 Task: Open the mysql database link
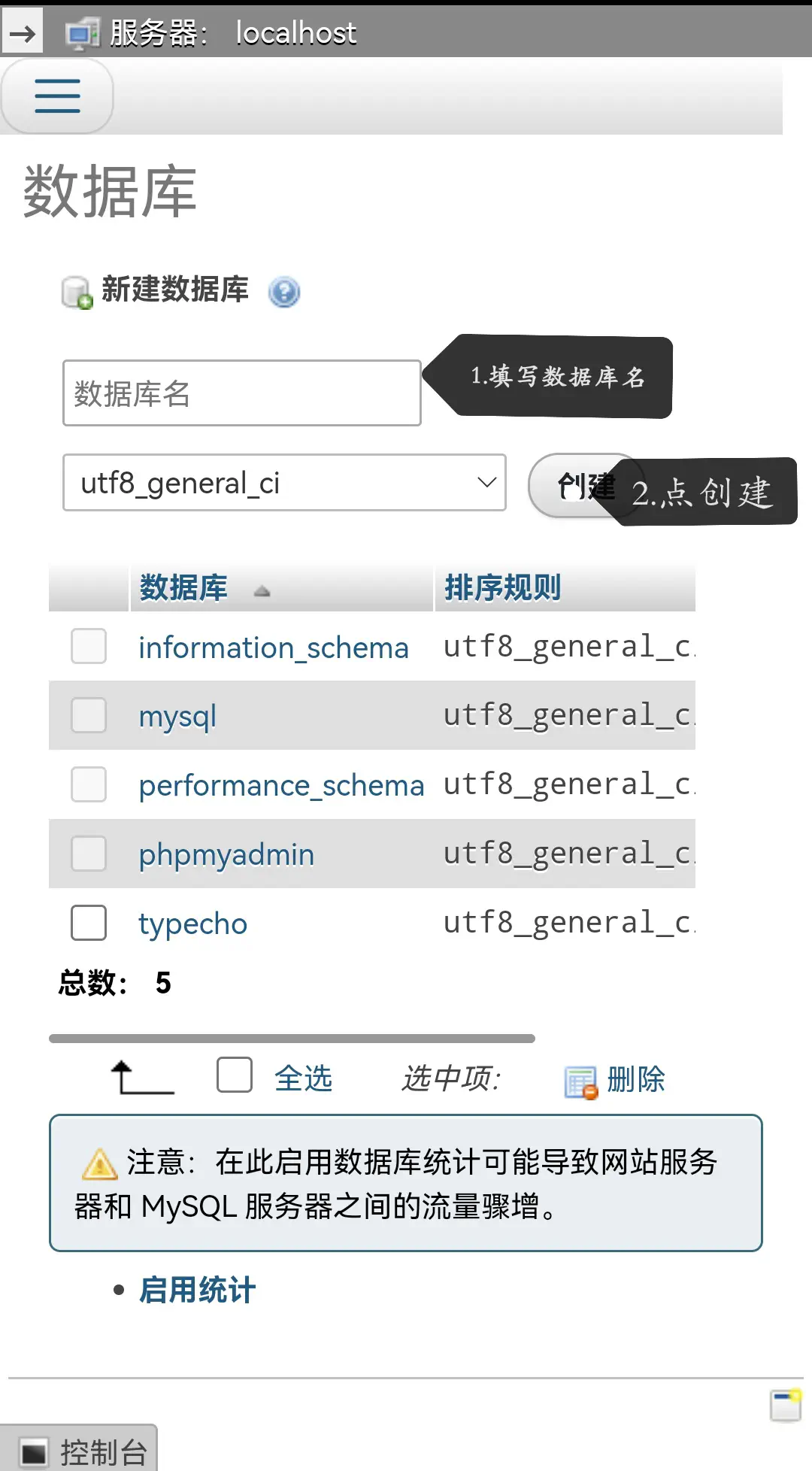pyautogui.click(x=177, y=716)
